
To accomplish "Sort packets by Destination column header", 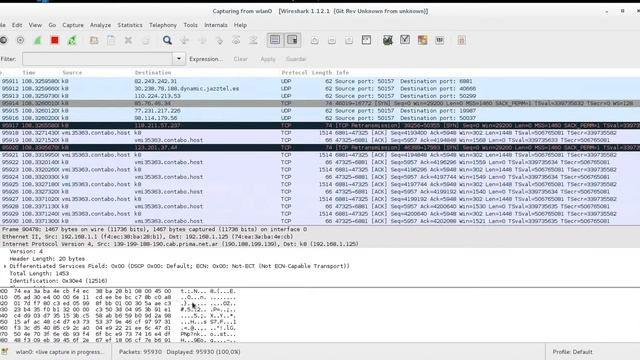I will pos(153,72).
